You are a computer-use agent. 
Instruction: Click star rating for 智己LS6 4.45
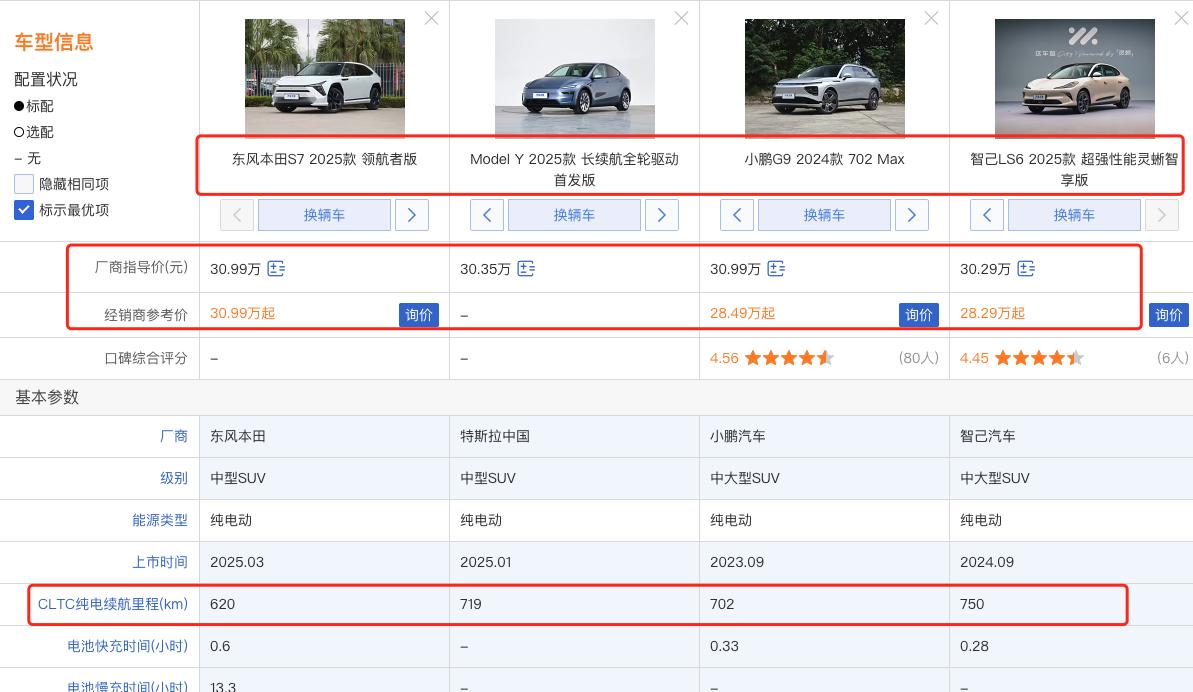[1039, 358]
